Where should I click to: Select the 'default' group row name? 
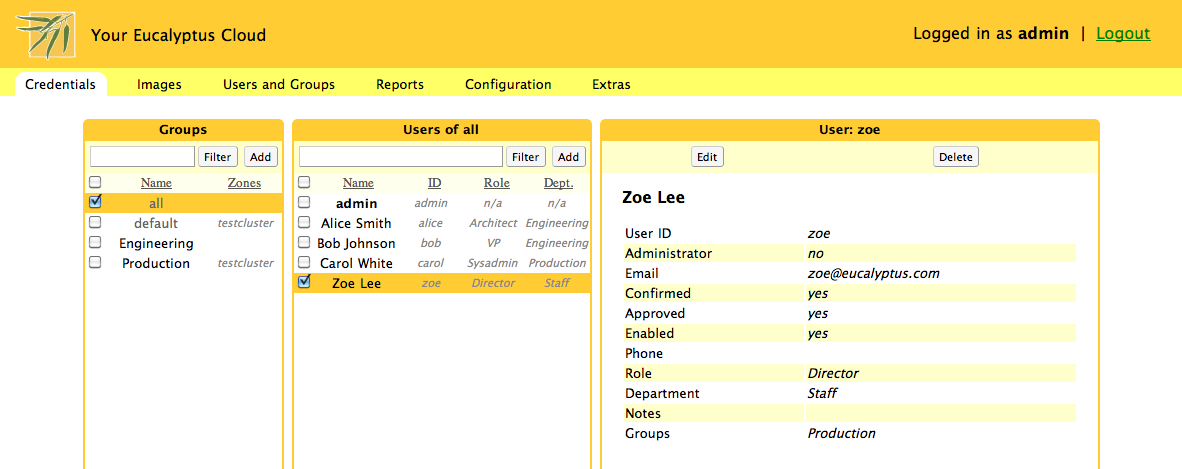(x=156, y=223)
